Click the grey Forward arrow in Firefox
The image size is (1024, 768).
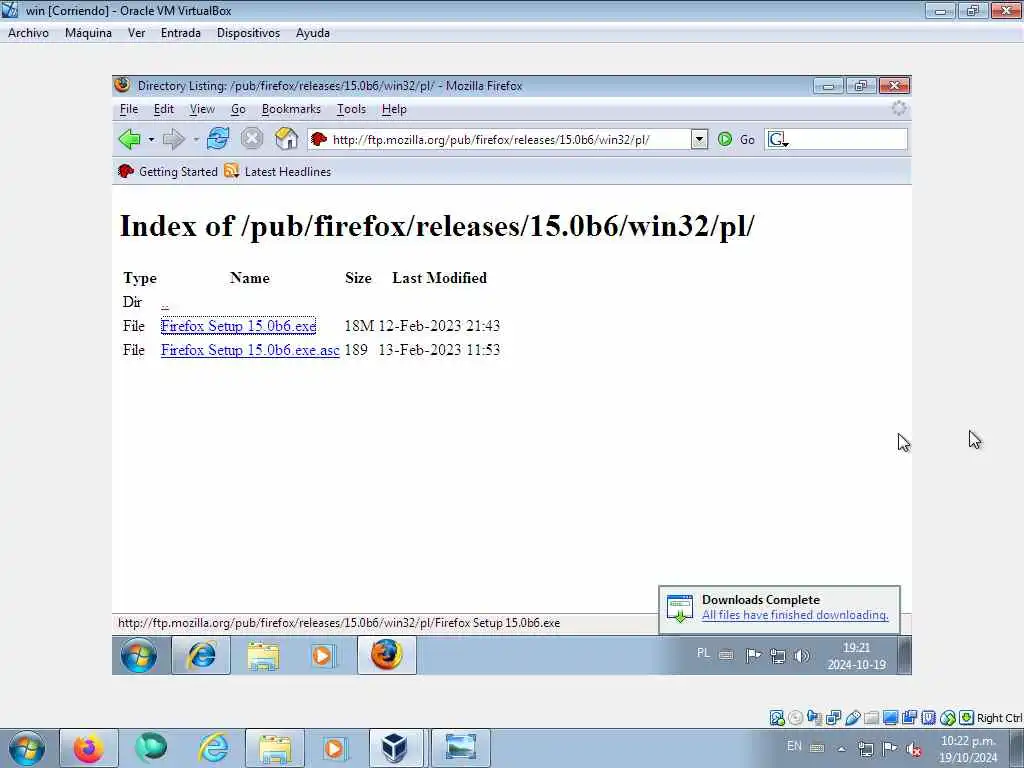point(173,139)
